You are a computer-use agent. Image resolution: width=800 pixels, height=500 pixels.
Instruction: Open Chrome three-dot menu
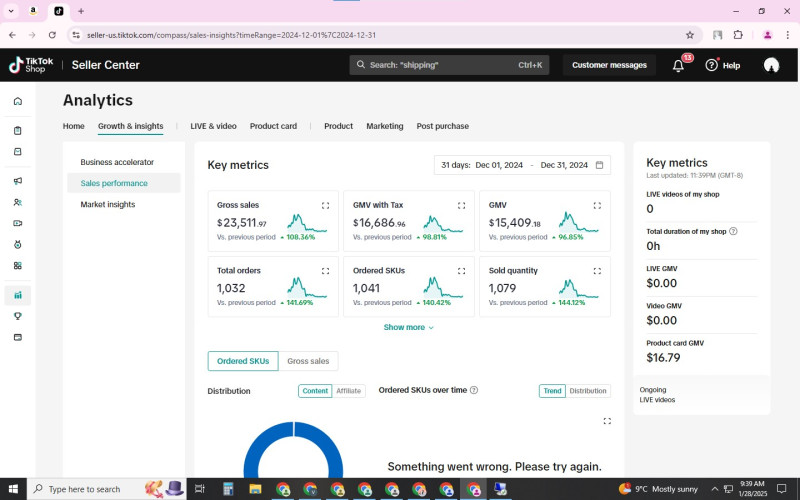(x=787, y=35)
